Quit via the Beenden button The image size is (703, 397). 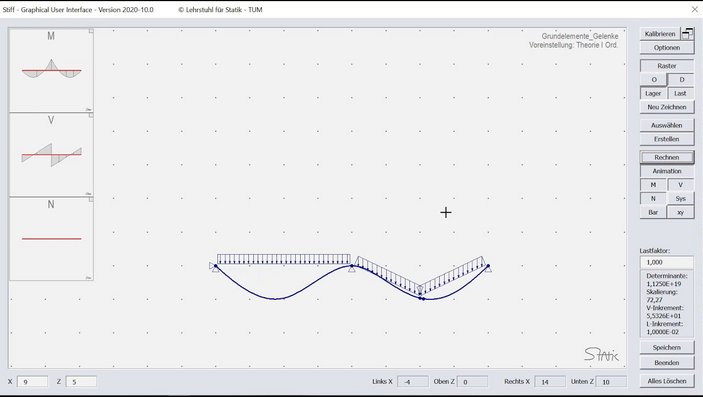[x=667, y=362]
